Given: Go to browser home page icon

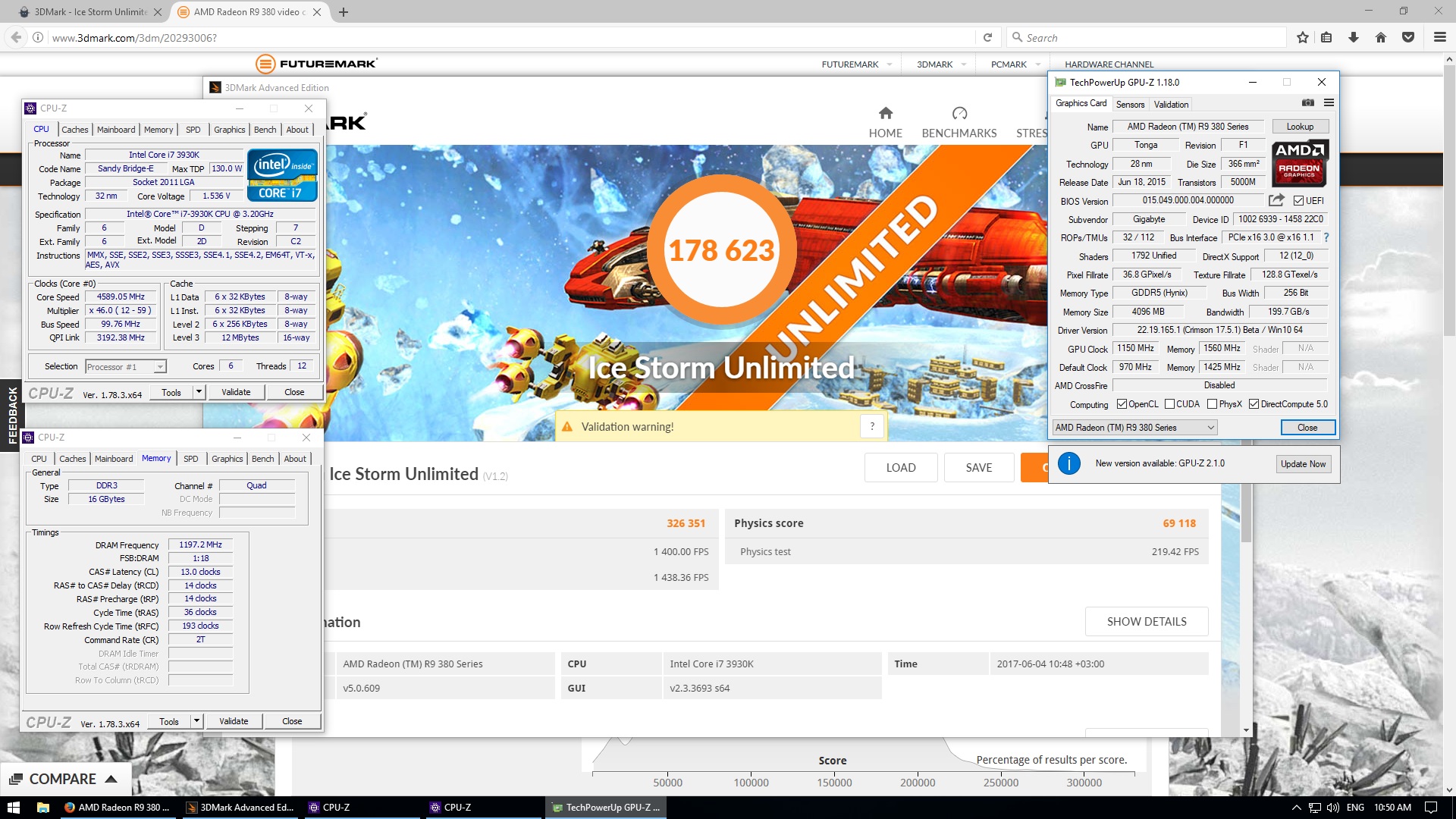Looking at the screenshot, I should click(1381, 37).
